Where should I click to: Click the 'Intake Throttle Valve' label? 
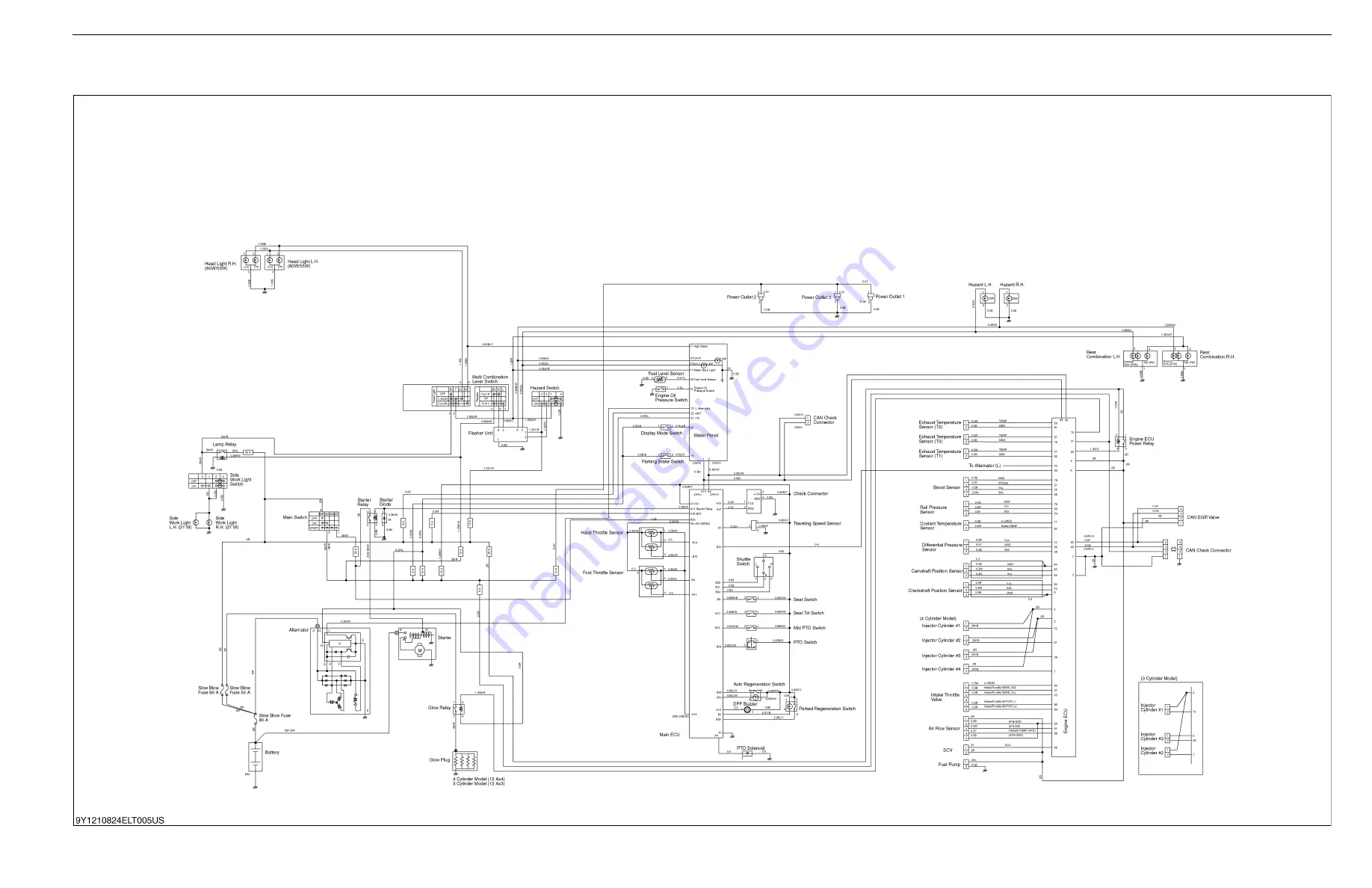click(x=945, y=697)
